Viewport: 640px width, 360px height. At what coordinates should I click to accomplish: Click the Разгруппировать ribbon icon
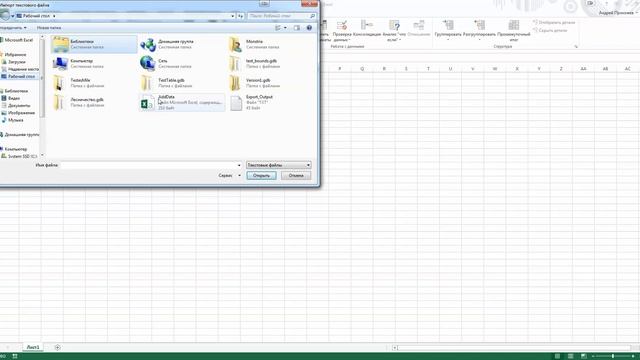tap(479, 31)
